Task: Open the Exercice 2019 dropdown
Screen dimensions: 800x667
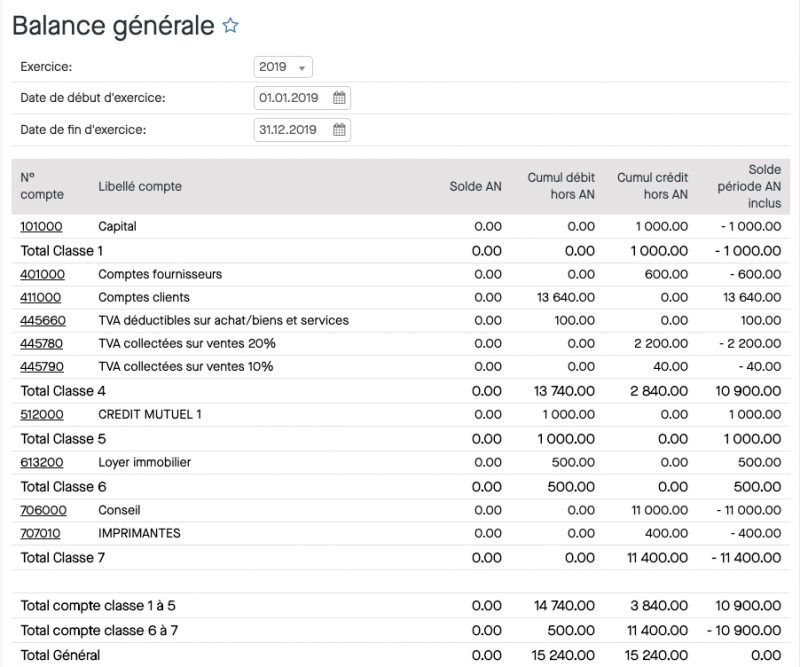Action: [x=285, y=65]
